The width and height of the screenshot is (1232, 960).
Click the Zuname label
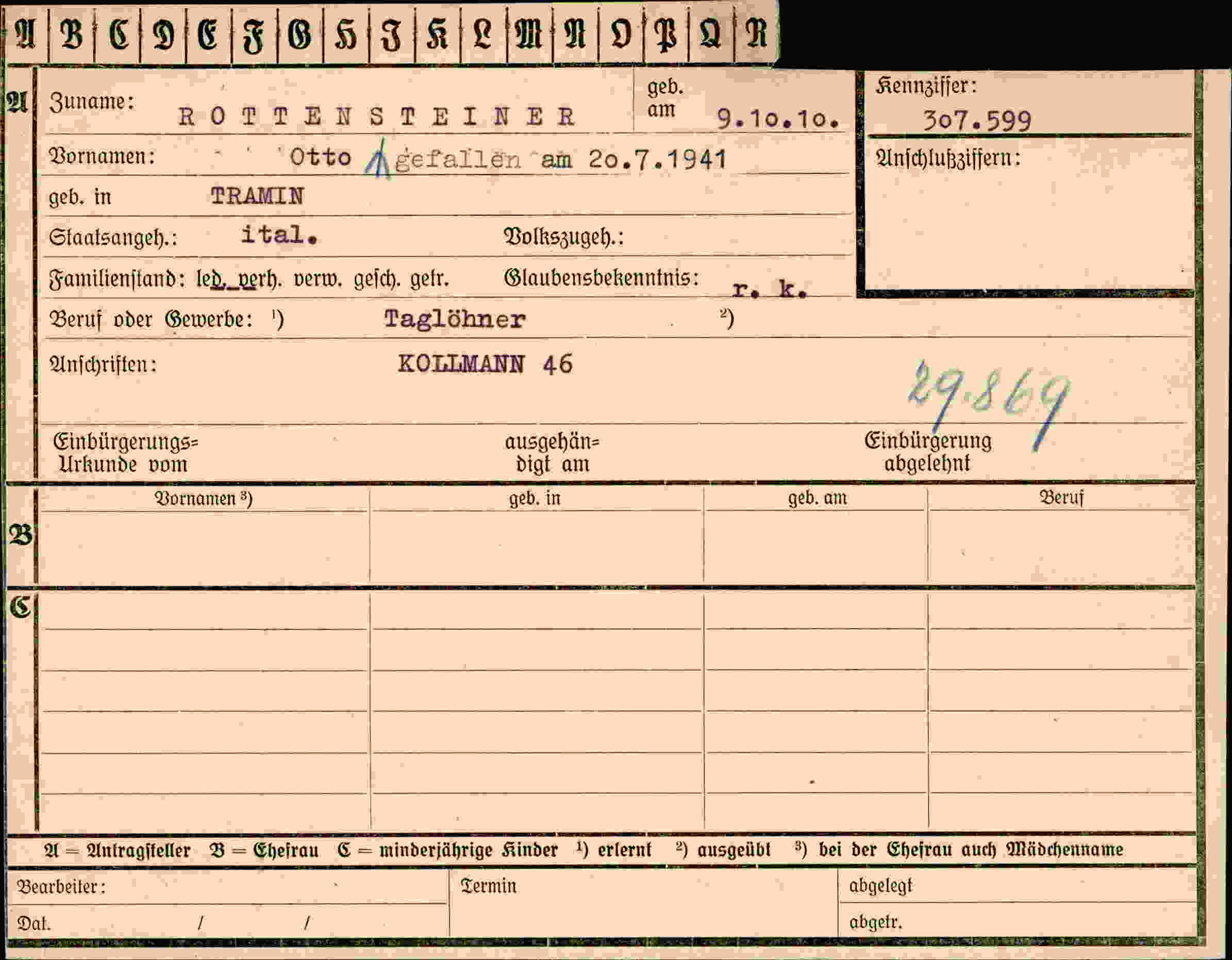(x=92, y=102)
